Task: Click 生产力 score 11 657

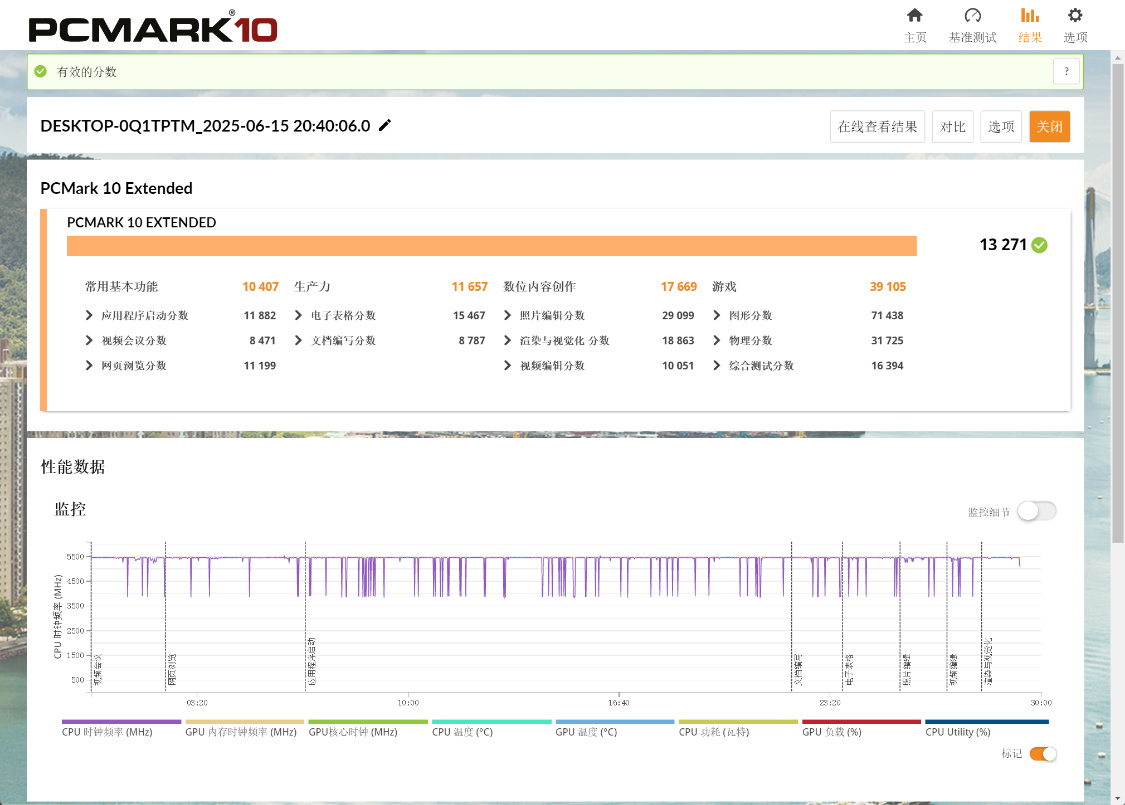Action: click(x=469, y=286)
